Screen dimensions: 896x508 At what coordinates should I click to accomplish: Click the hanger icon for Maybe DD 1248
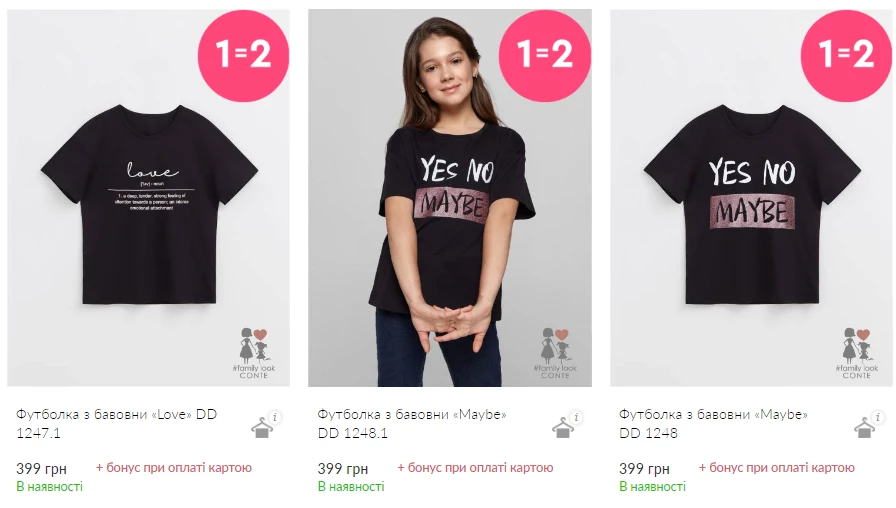coord(865,427)
